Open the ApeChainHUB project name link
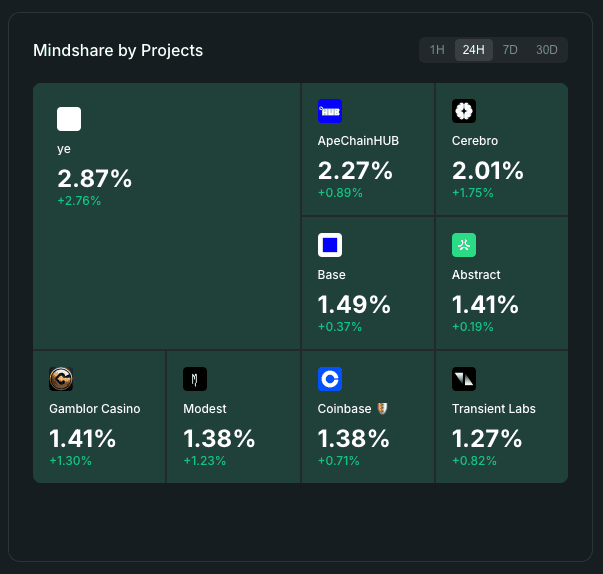This screenshot has width=603, height=574. (x=358, y=141)
